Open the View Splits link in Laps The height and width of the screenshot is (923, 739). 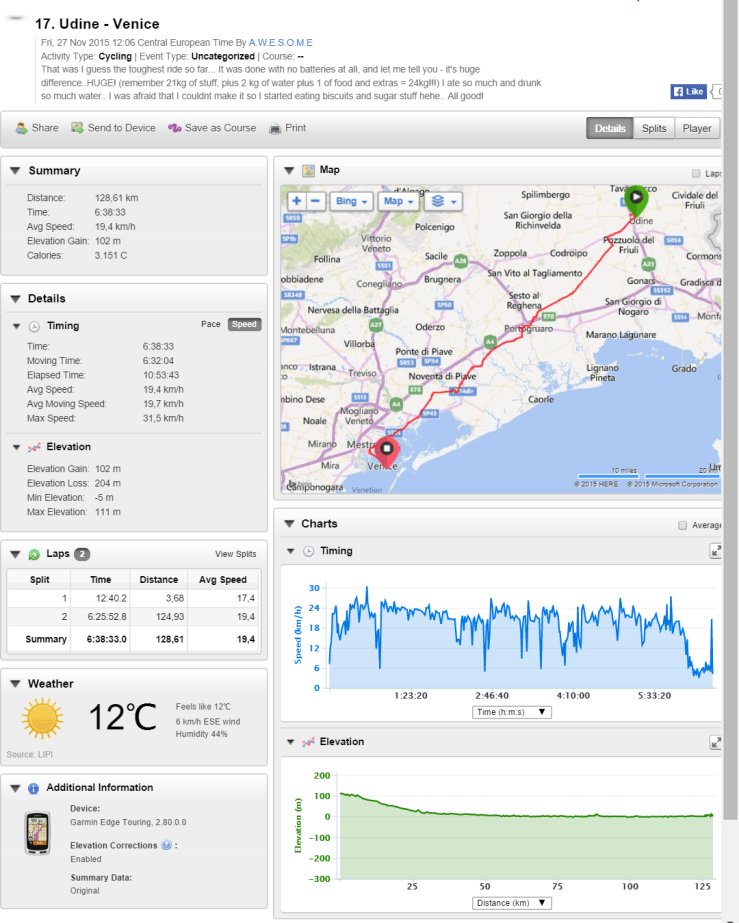235,554
